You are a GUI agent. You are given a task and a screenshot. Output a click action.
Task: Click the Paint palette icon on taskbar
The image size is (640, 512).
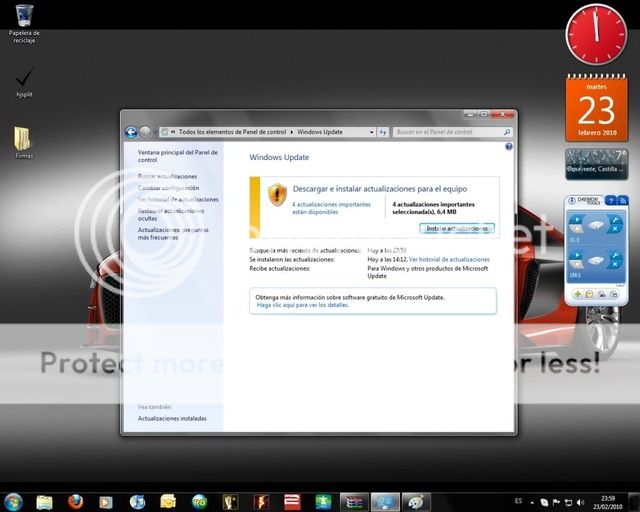(x=416, y=502)
